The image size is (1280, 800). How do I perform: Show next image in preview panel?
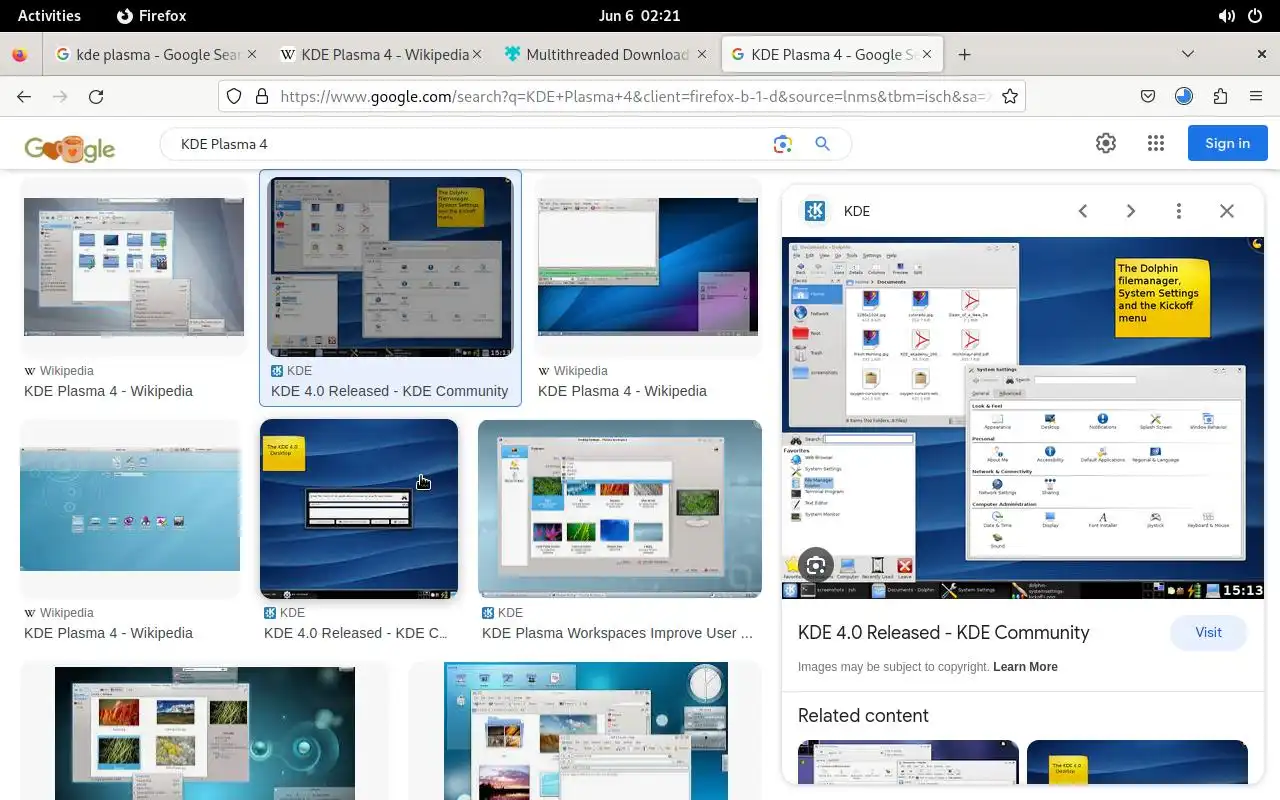[1131, 211]
